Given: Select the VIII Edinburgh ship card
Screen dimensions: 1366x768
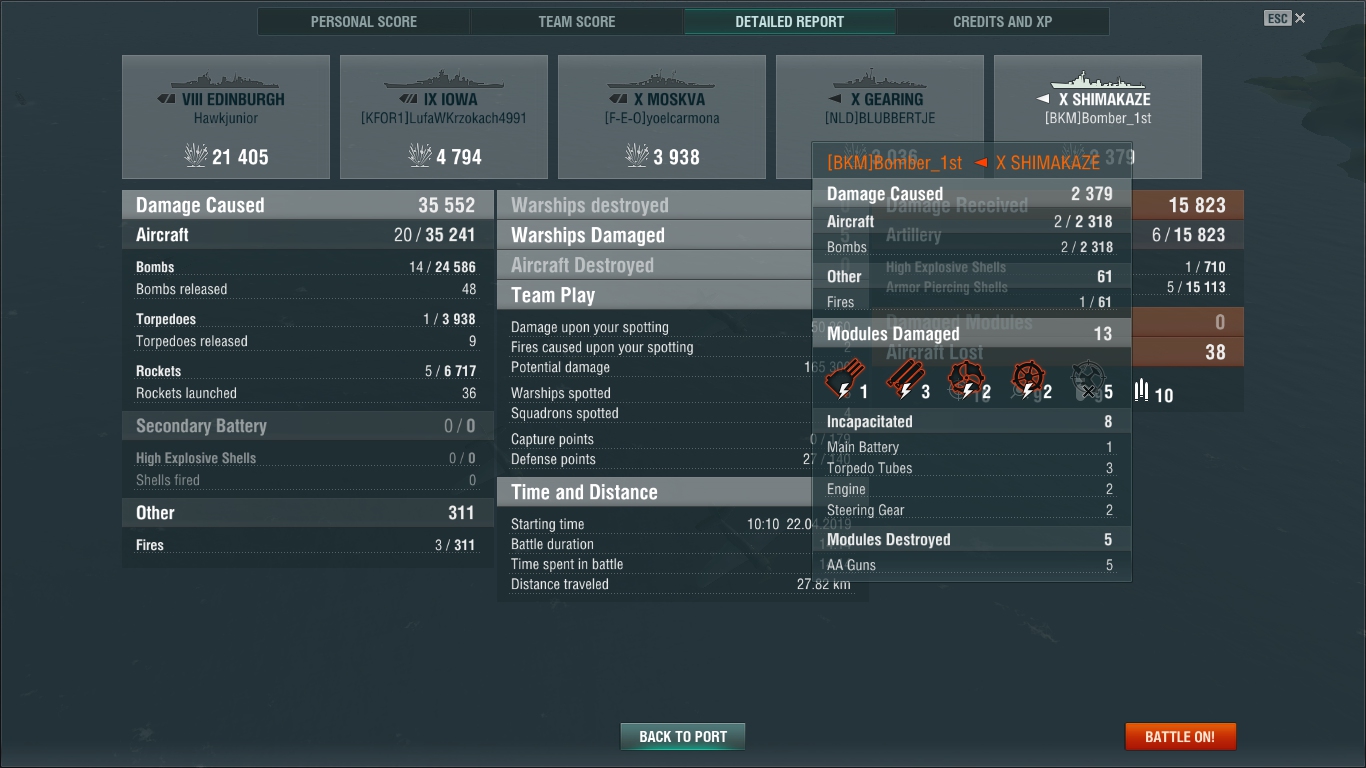Looking at the screenshot, I should (x=226, y=117).
